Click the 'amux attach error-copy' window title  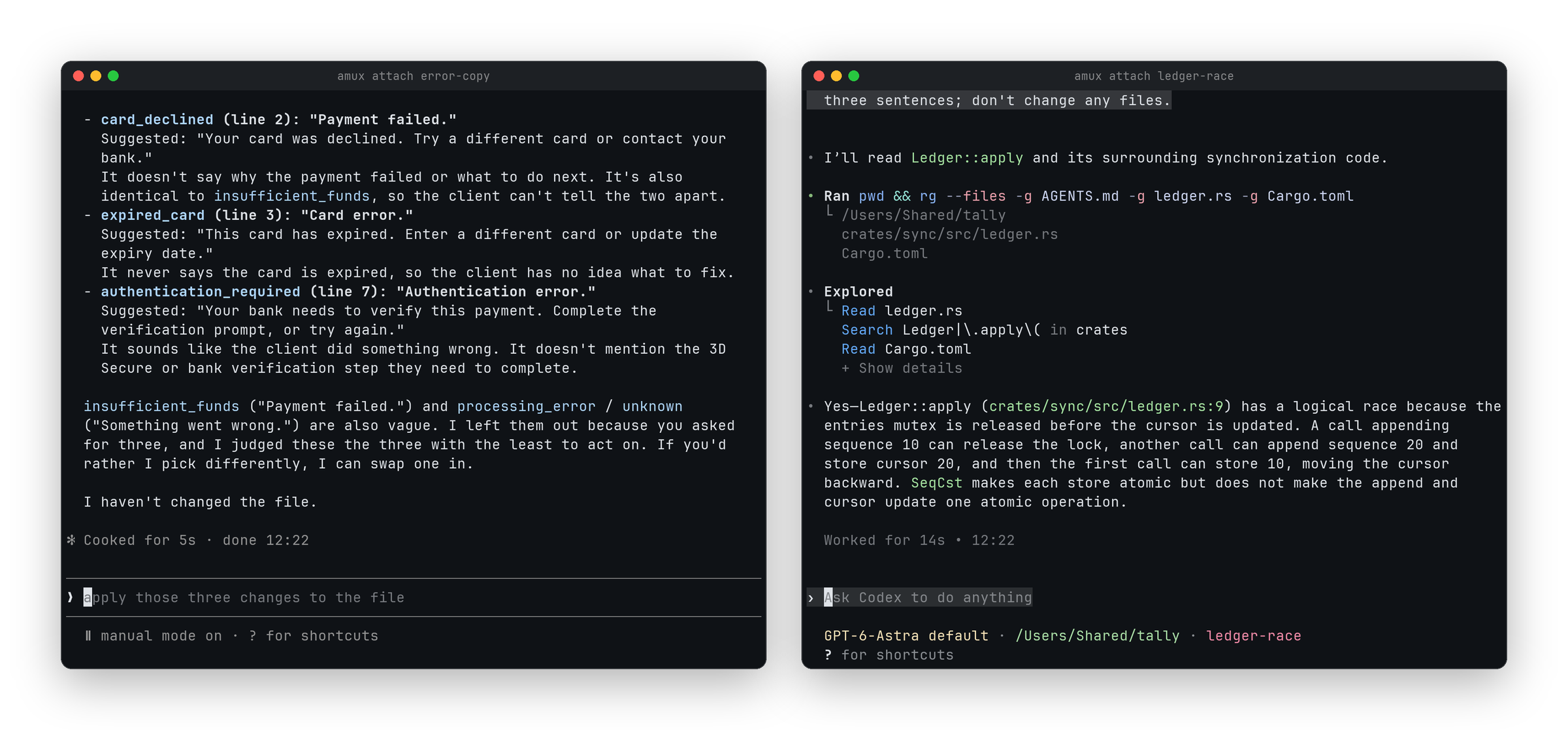414,76
